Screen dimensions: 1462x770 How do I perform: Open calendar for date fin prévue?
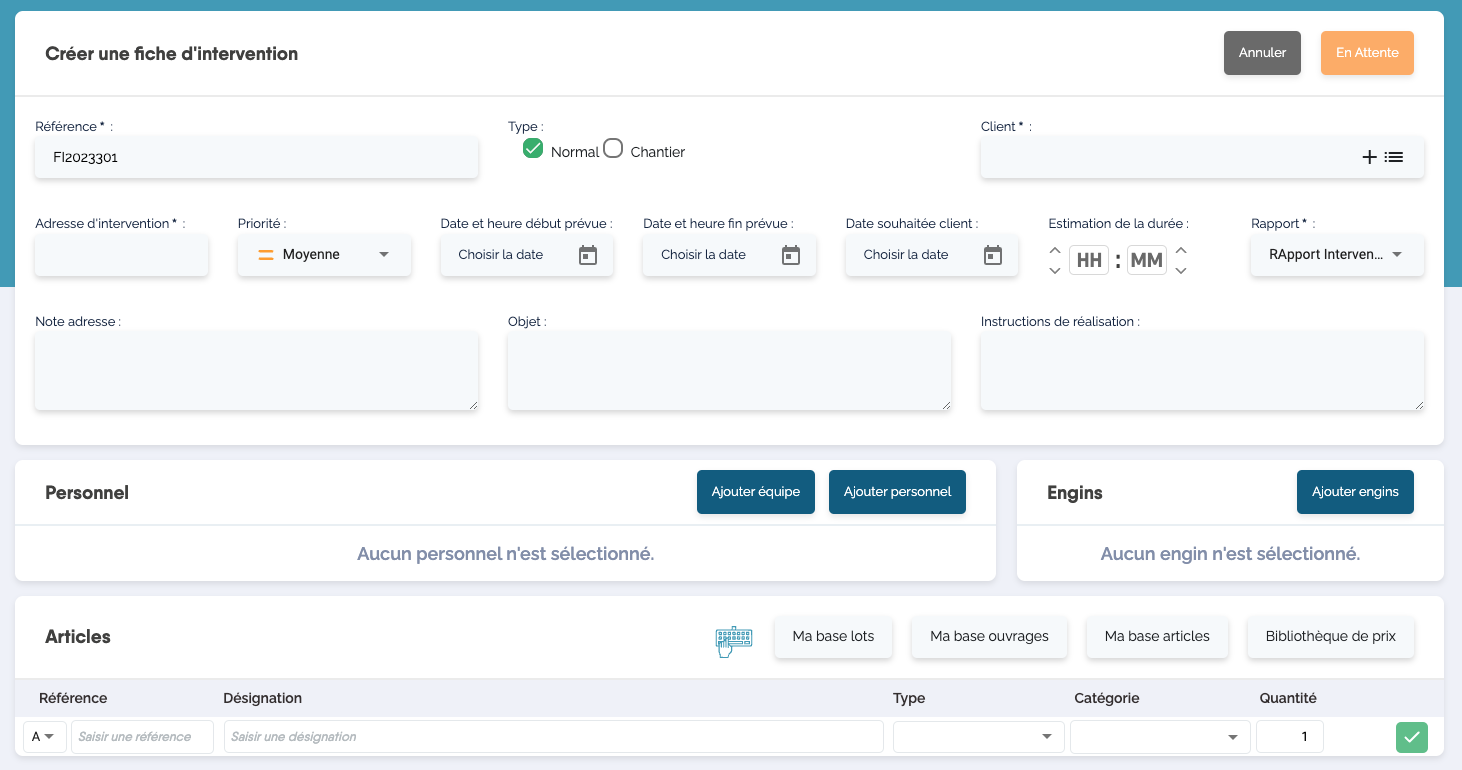click(x=791, y=255)
